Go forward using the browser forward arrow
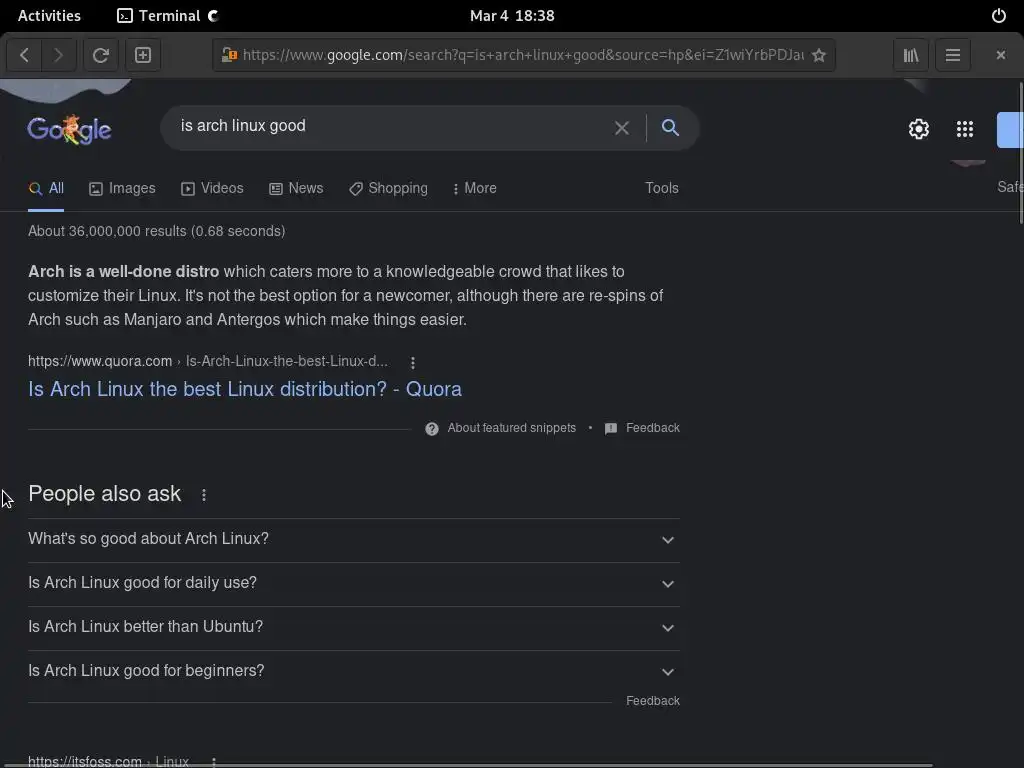Screen dimensions: 1024x768 (58, 55)
